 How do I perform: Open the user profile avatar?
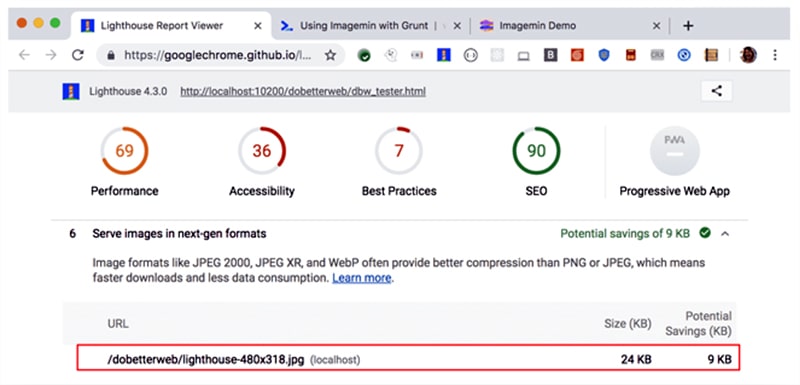(x=748, y=55)
